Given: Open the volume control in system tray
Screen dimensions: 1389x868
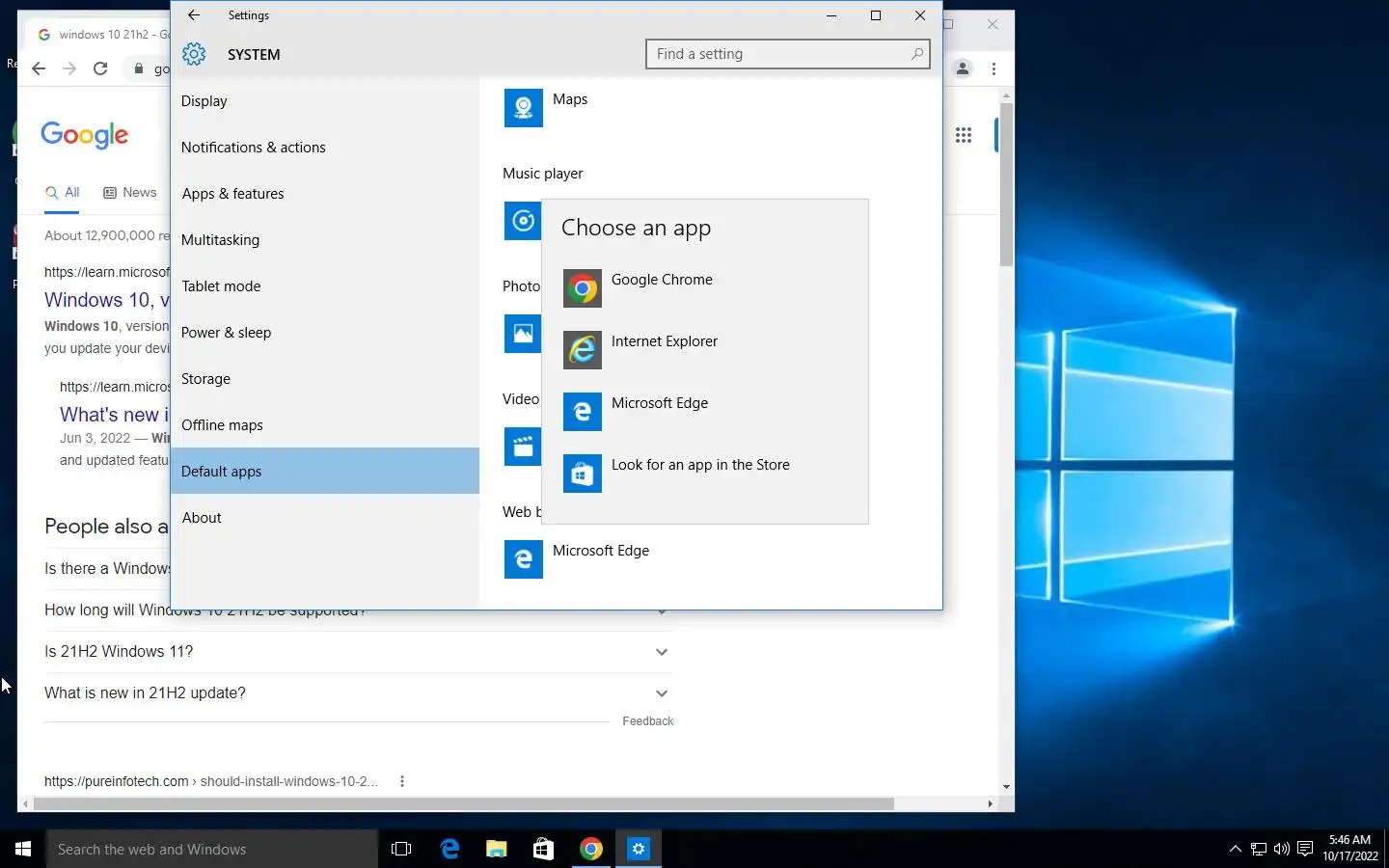Looking at the screenshot, I should (1282, 849).
